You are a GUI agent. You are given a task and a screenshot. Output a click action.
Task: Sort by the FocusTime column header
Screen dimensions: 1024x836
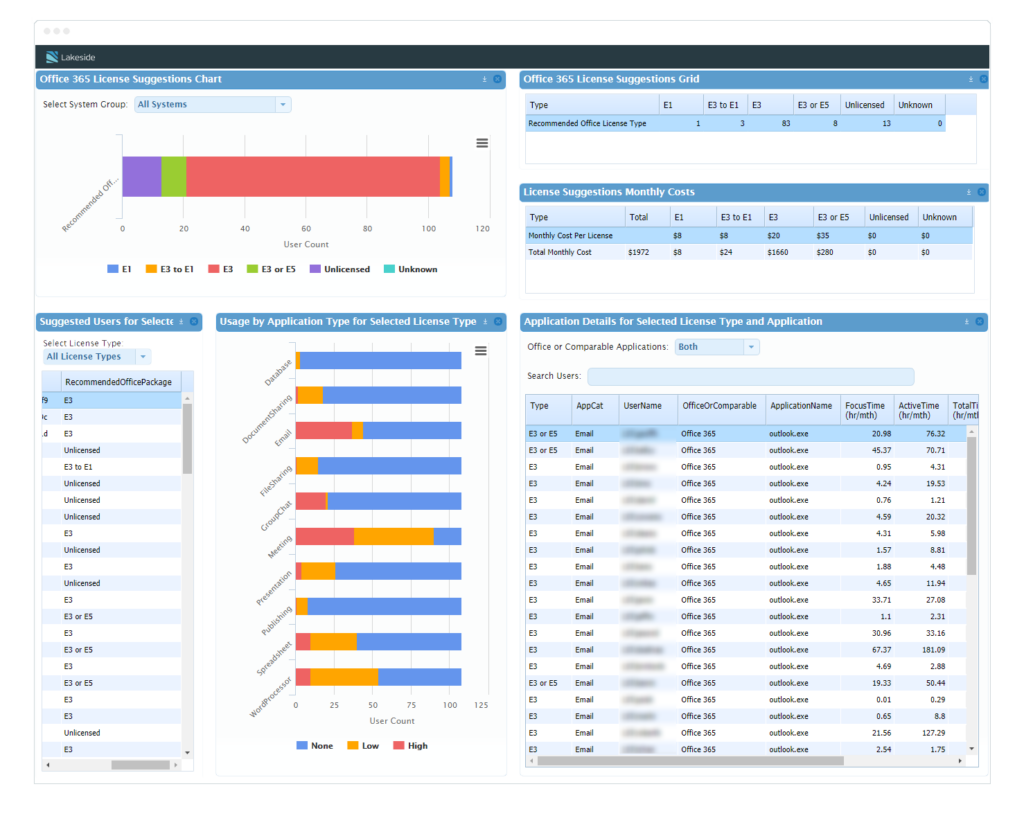click(864, 410)
